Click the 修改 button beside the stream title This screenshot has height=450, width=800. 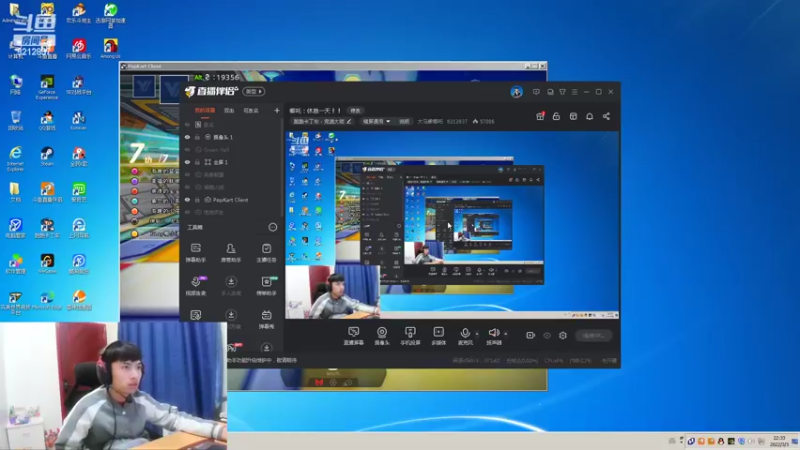(356, 111)
